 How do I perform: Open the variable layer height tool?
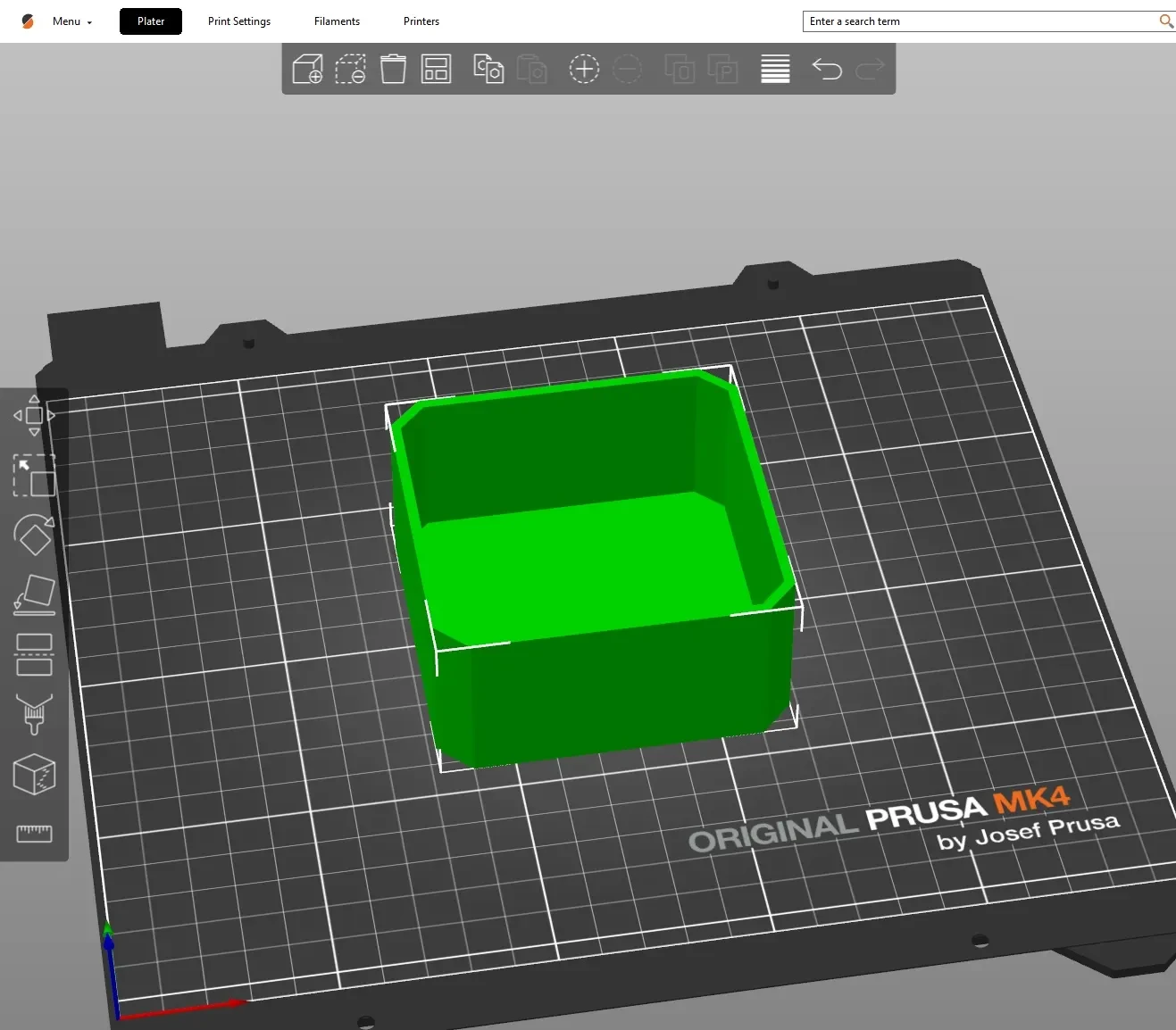[775, 69]
